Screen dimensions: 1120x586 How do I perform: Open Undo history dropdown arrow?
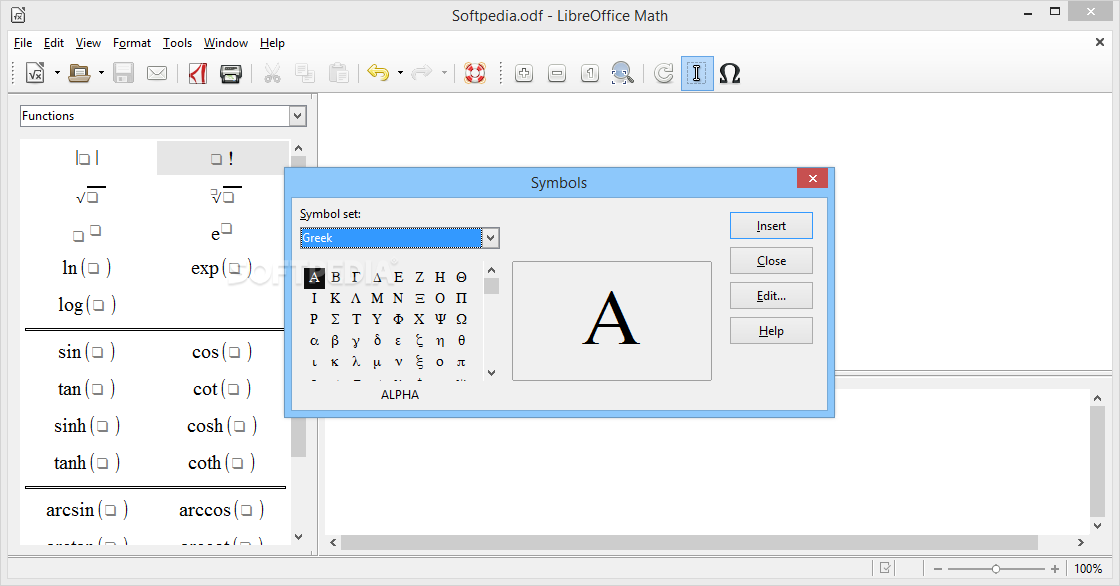(x=400, y=73)
